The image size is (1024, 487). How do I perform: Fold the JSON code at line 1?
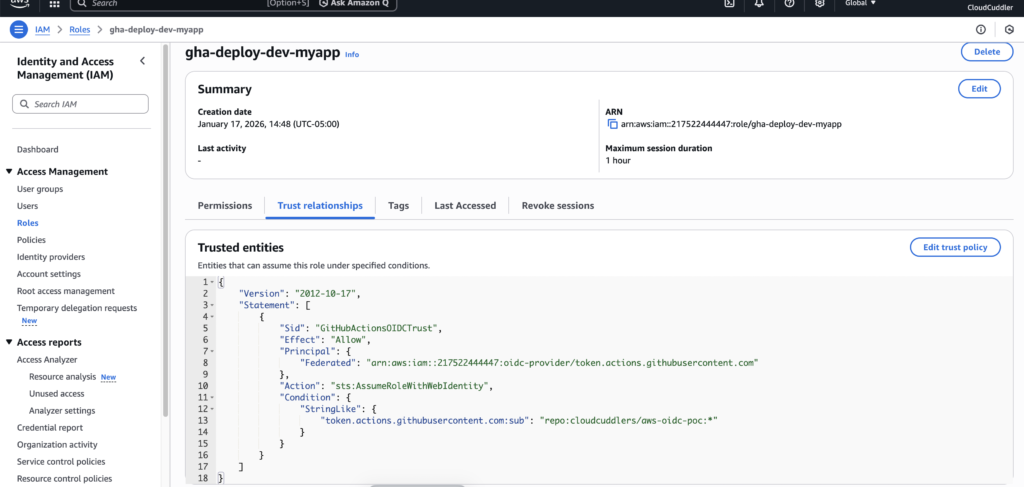tap(213, 282)
